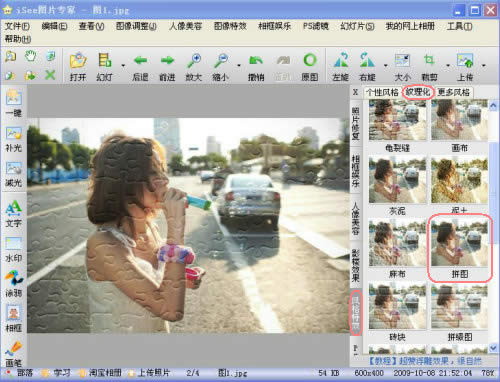Open the 幻灯片(S) menu
Image resolution: width=500 pixels, height=382 pixels.
pos(357,26)
